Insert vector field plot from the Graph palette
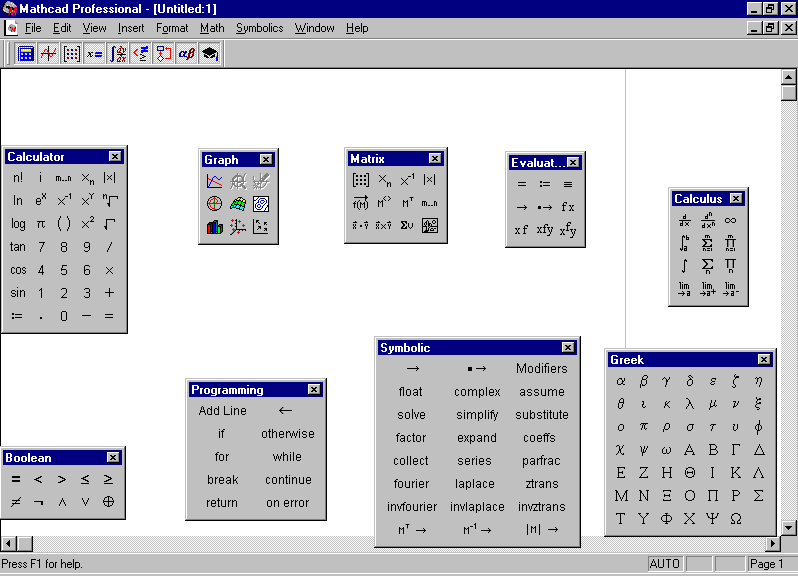798x576 pixels. pyautogui.click(x=261, y=227)
